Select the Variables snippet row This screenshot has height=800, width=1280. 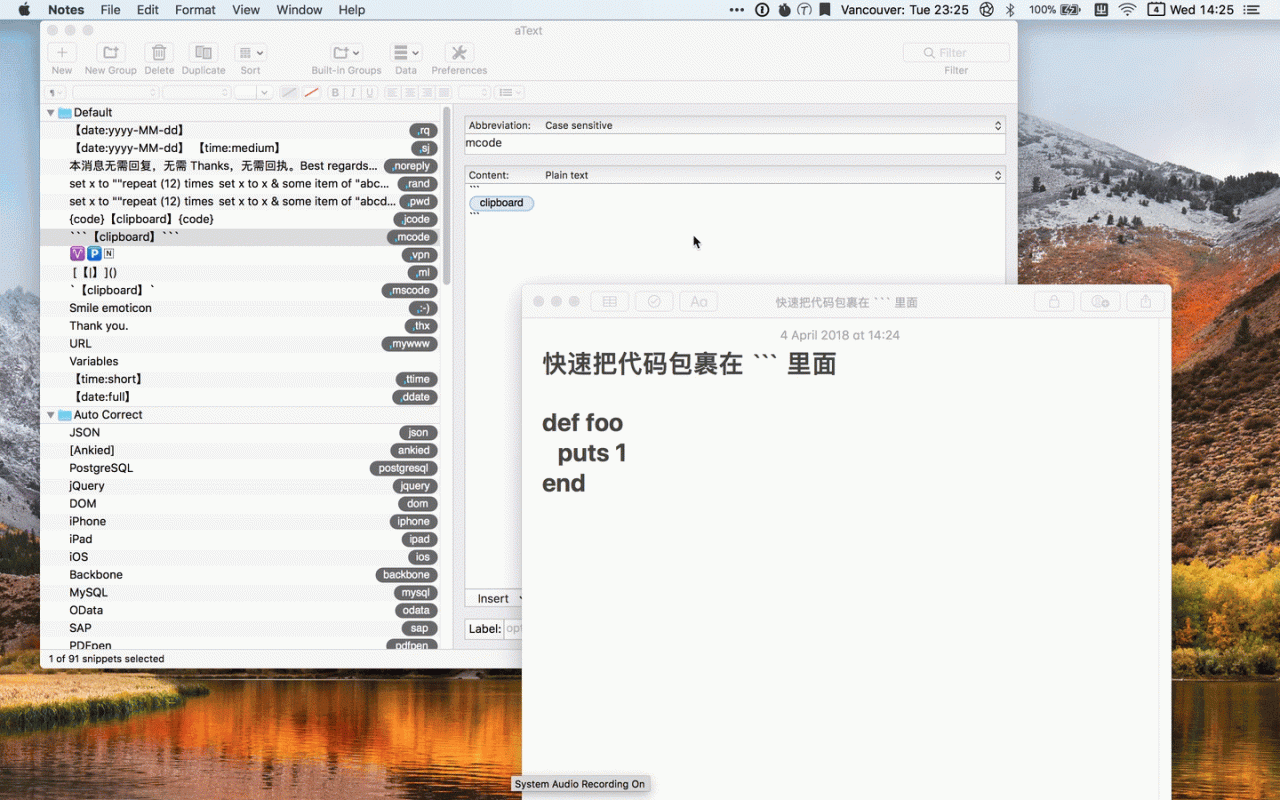coord(240,362)
